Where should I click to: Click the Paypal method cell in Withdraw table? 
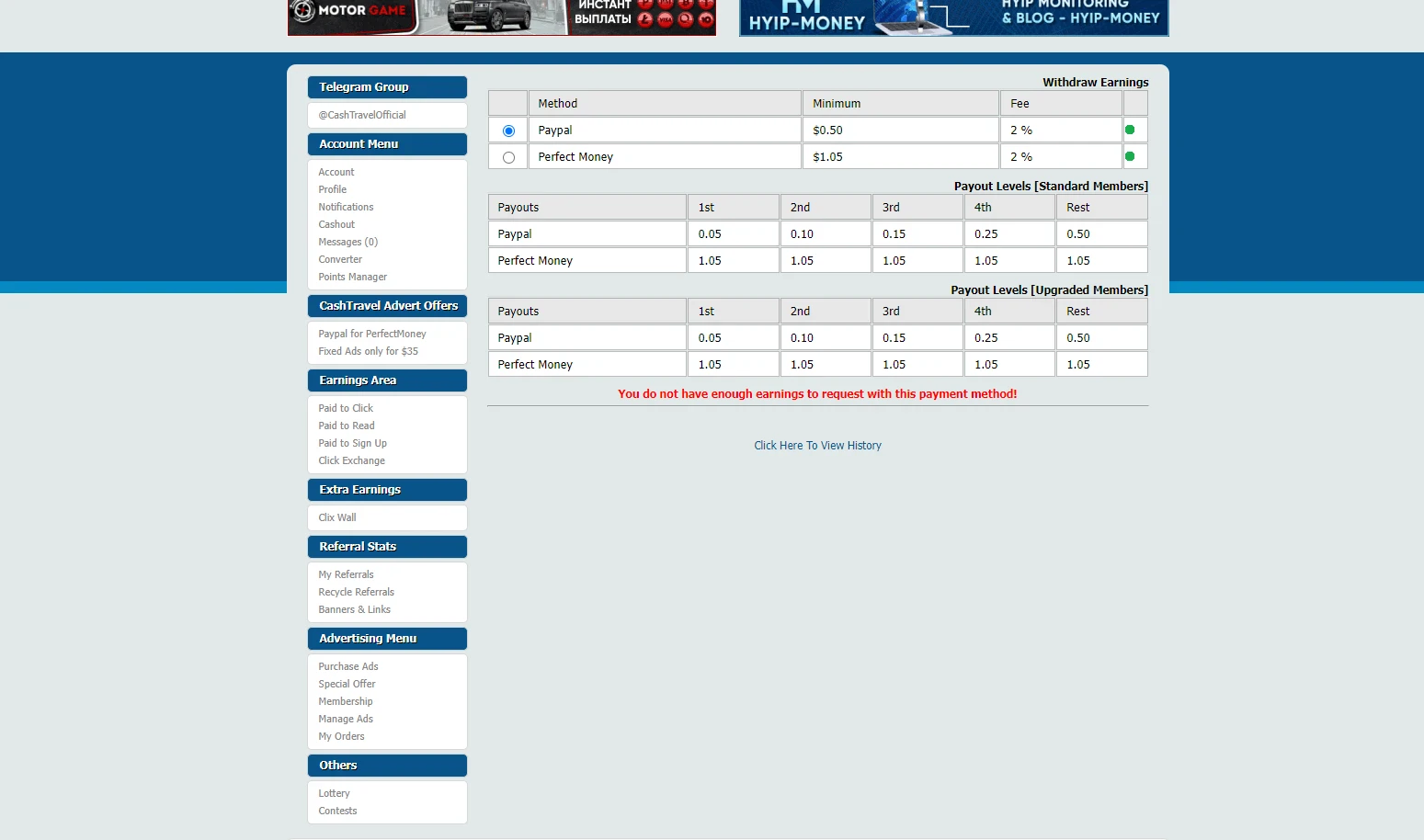665,130
